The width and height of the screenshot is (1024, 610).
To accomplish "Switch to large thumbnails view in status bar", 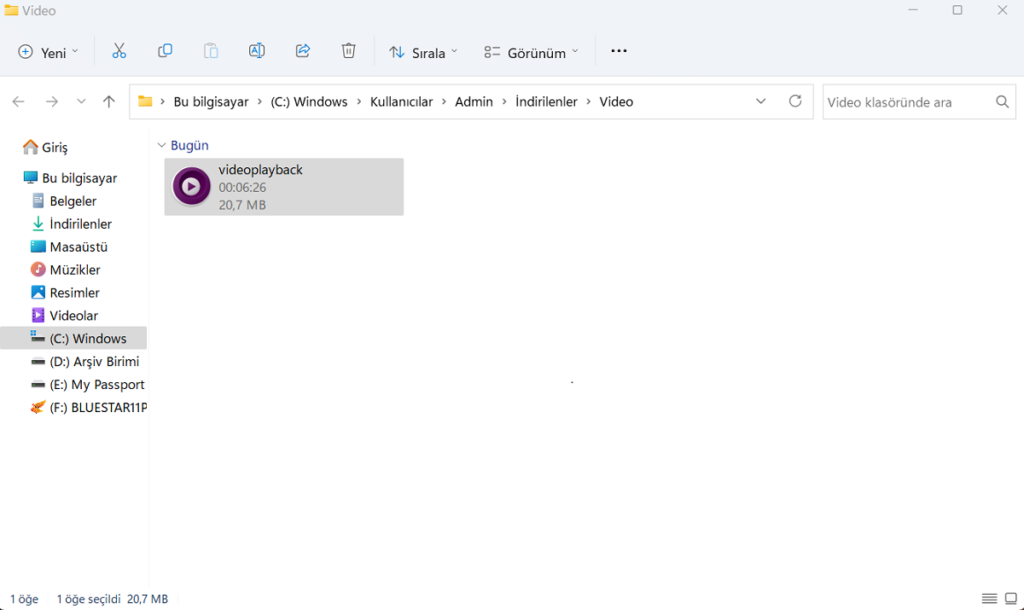I will coord(1010,598).
